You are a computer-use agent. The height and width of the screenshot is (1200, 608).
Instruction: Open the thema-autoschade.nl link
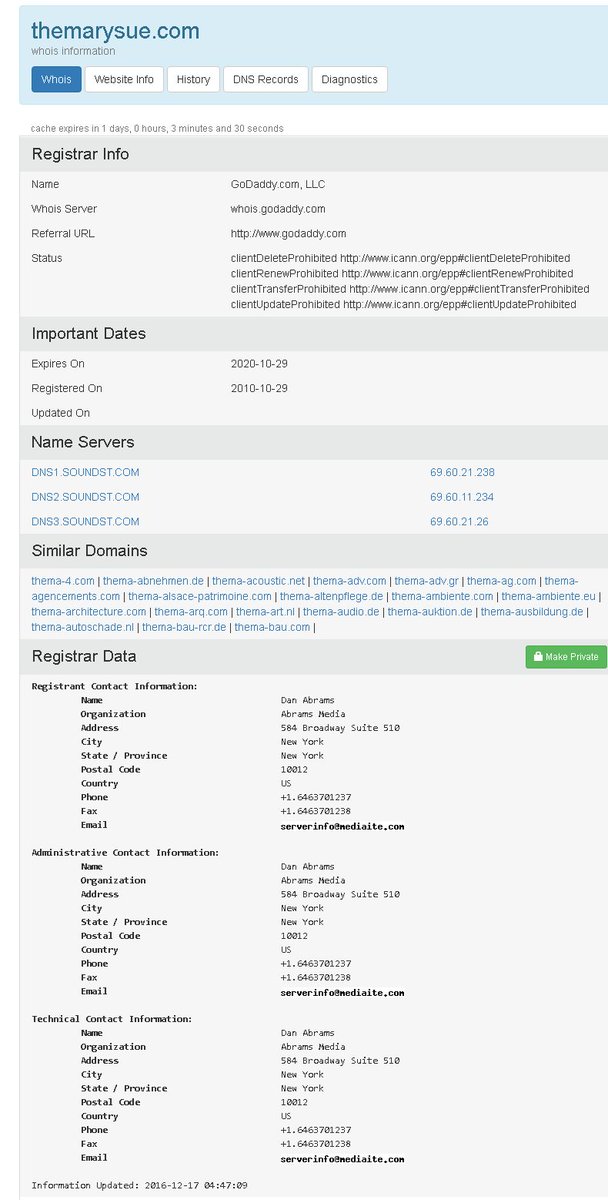[82, 627]
